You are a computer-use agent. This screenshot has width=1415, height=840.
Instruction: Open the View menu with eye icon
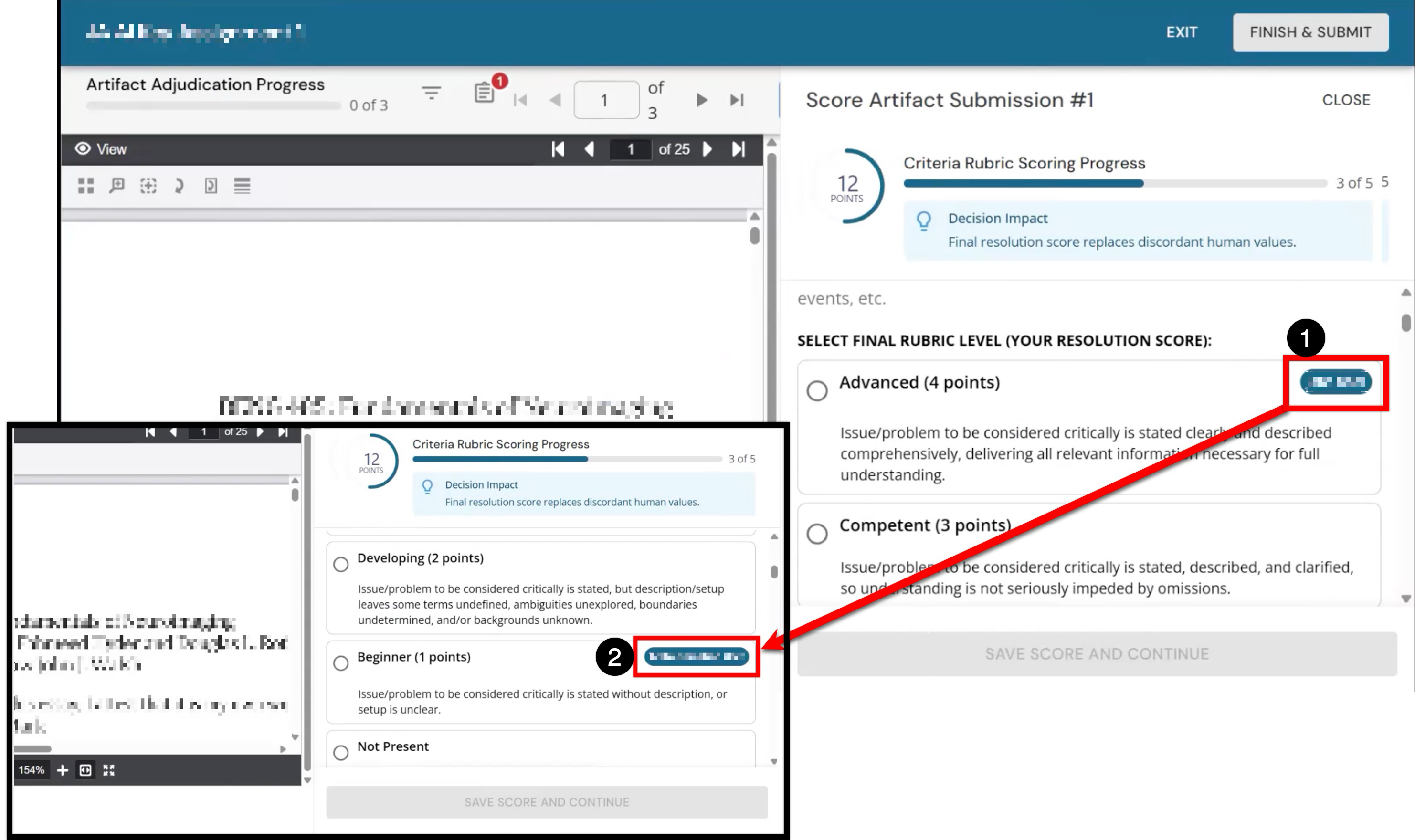101,149
